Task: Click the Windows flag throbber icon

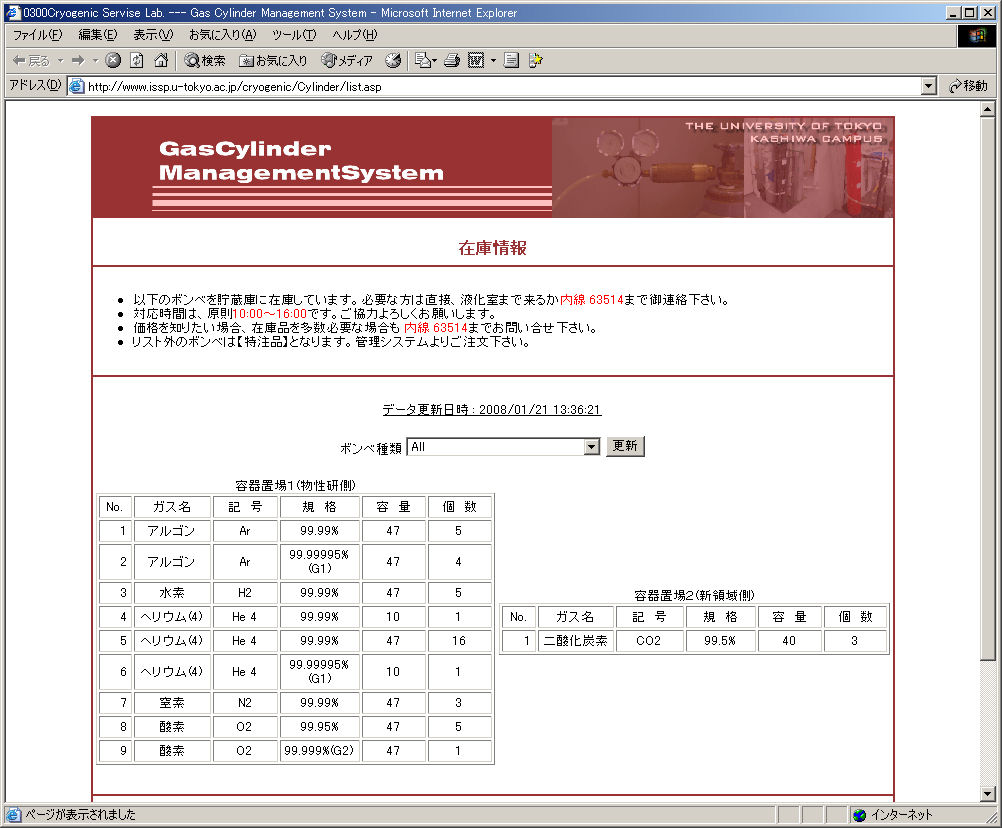Action: tap(977, 36)
